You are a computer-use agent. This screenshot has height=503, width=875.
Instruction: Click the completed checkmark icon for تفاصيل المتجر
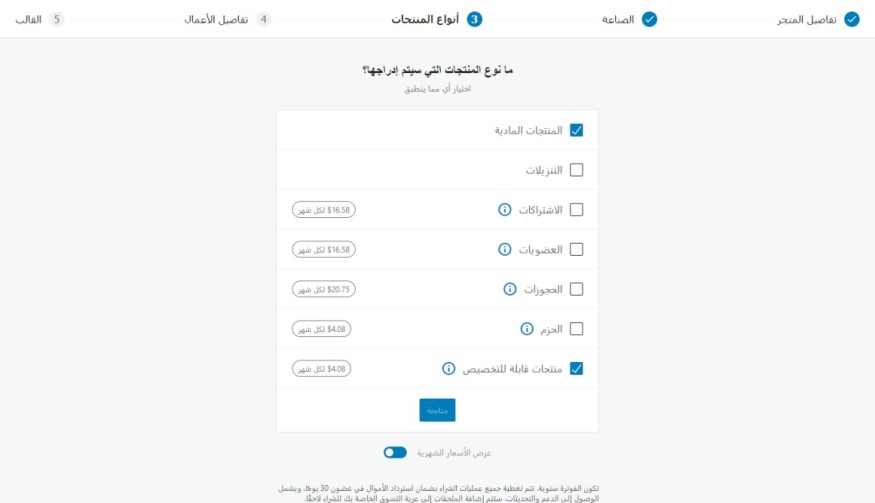[852, 19]
